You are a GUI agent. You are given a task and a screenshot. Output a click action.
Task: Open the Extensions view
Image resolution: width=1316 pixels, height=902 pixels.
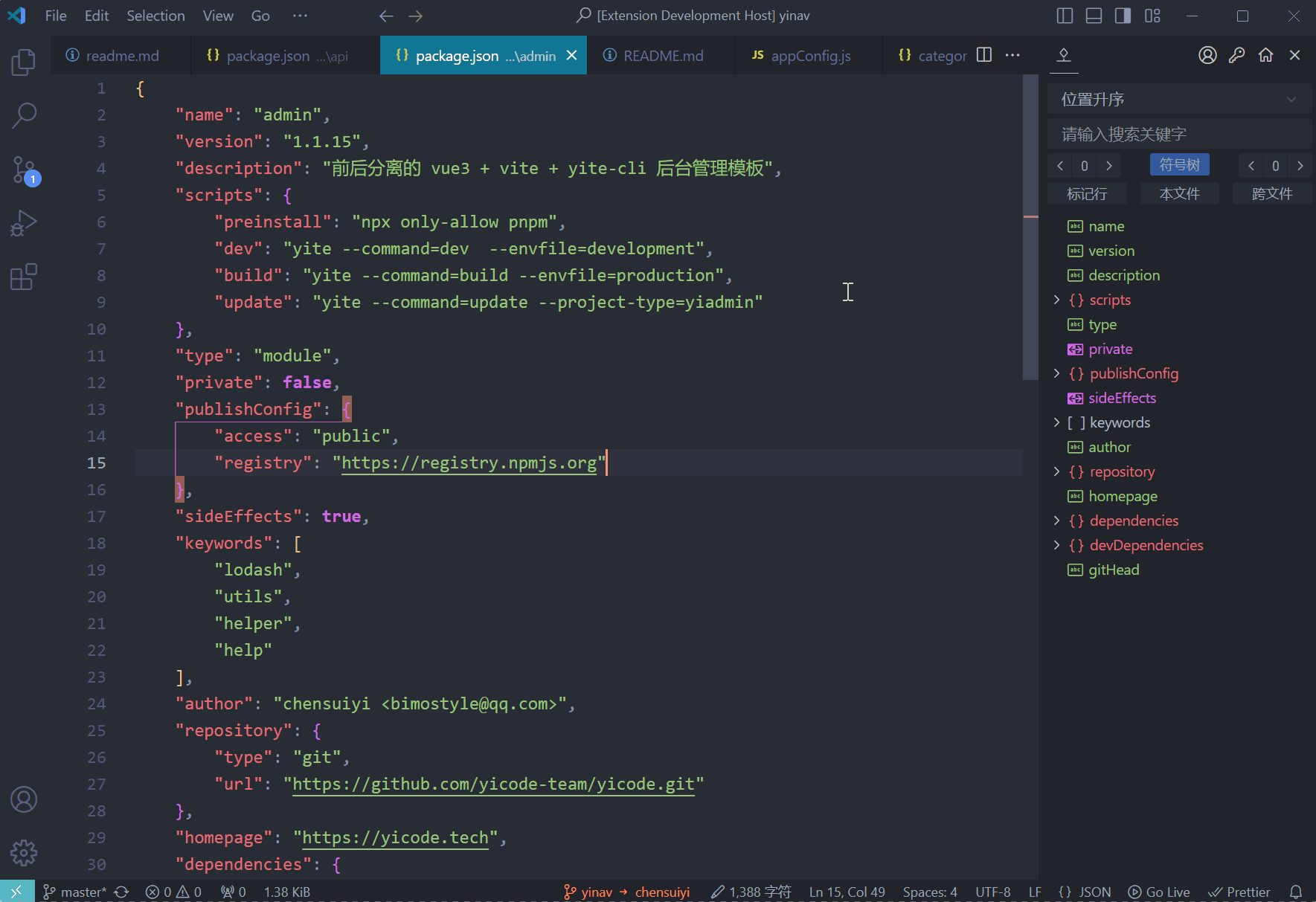[x=24, y=277]
